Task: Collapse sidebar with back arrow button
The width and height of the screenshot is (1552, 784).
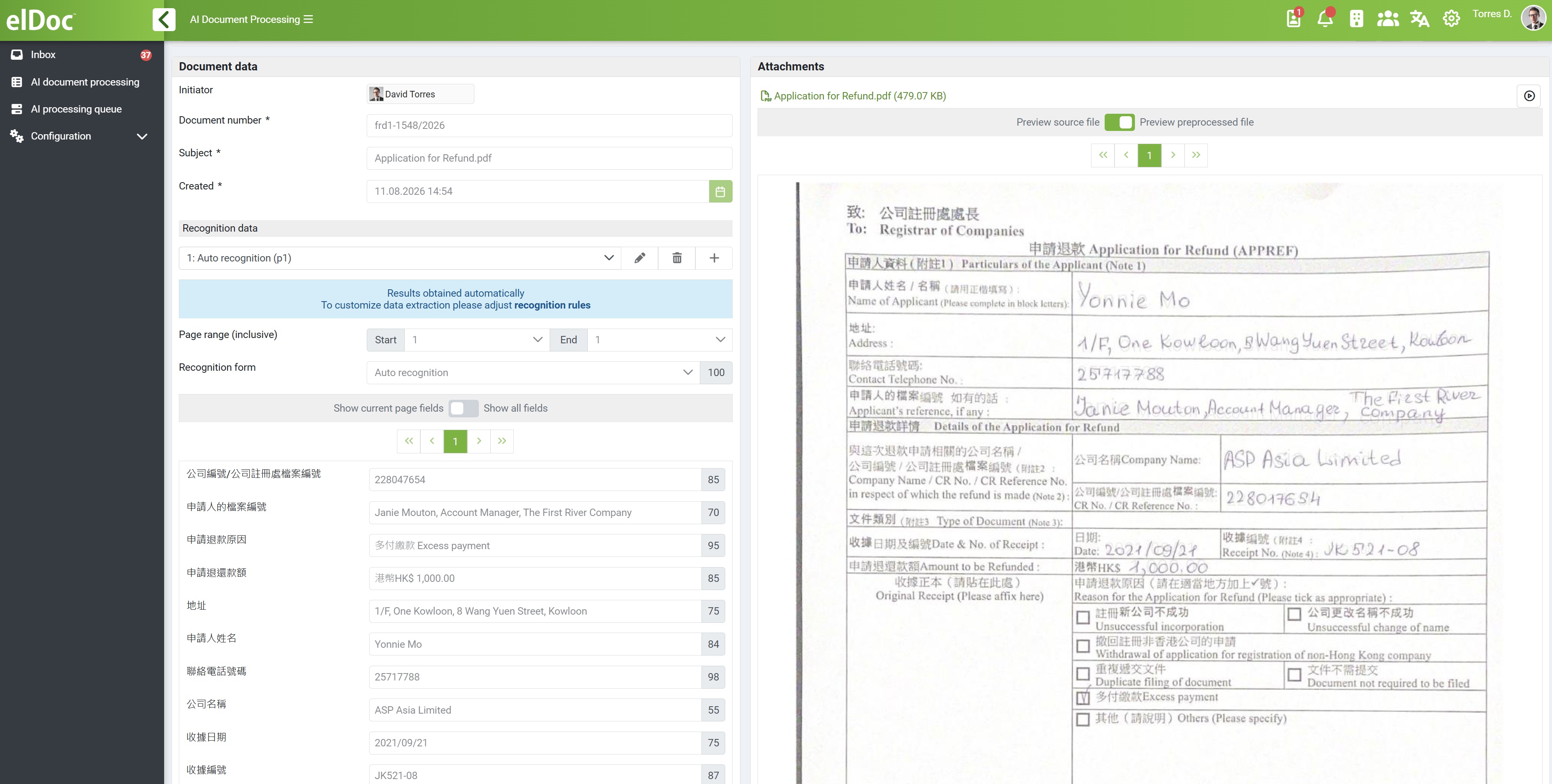Action: point(164,19)
